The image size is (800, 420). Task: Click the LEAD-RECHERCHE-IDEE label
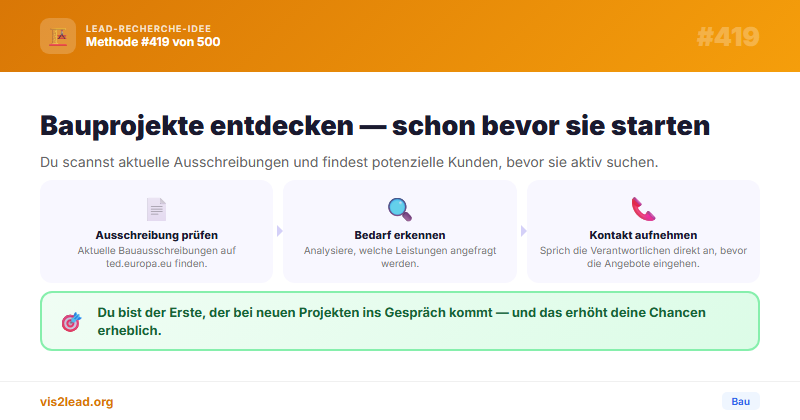[x=148, y=29]
